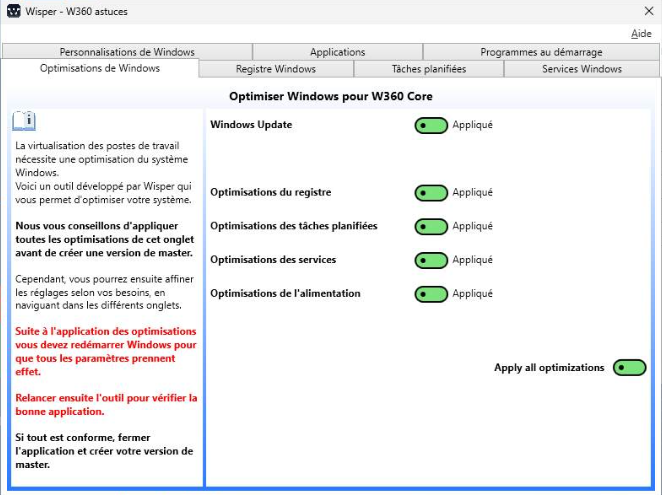The width and height of the screenshot is (662, 495).
Task: Enable the Apply all optimizations switch
Action: tap(629, 367)
